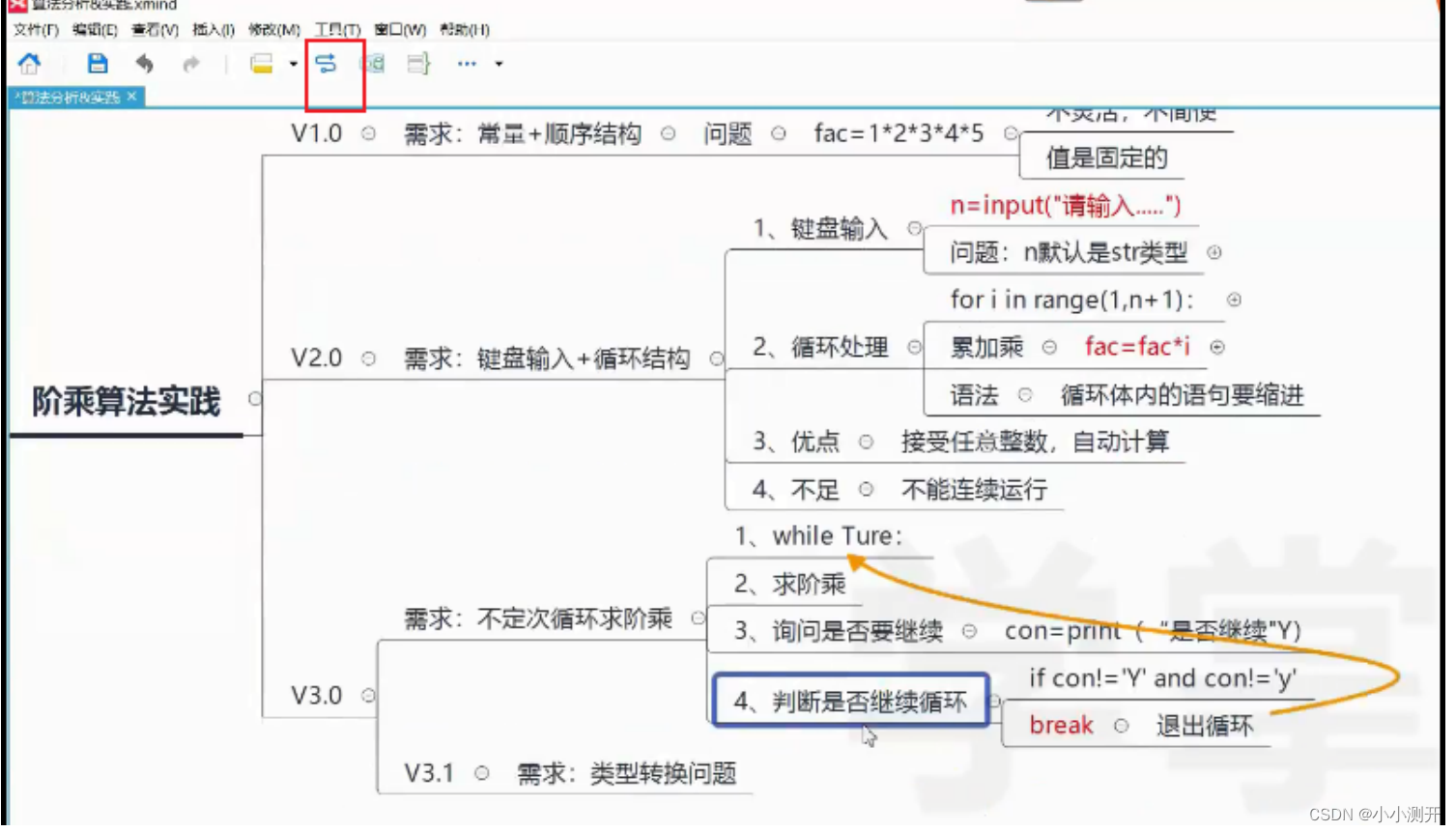
Task: Collapse the V2.0 needs branch
Action: pos(717,358)
